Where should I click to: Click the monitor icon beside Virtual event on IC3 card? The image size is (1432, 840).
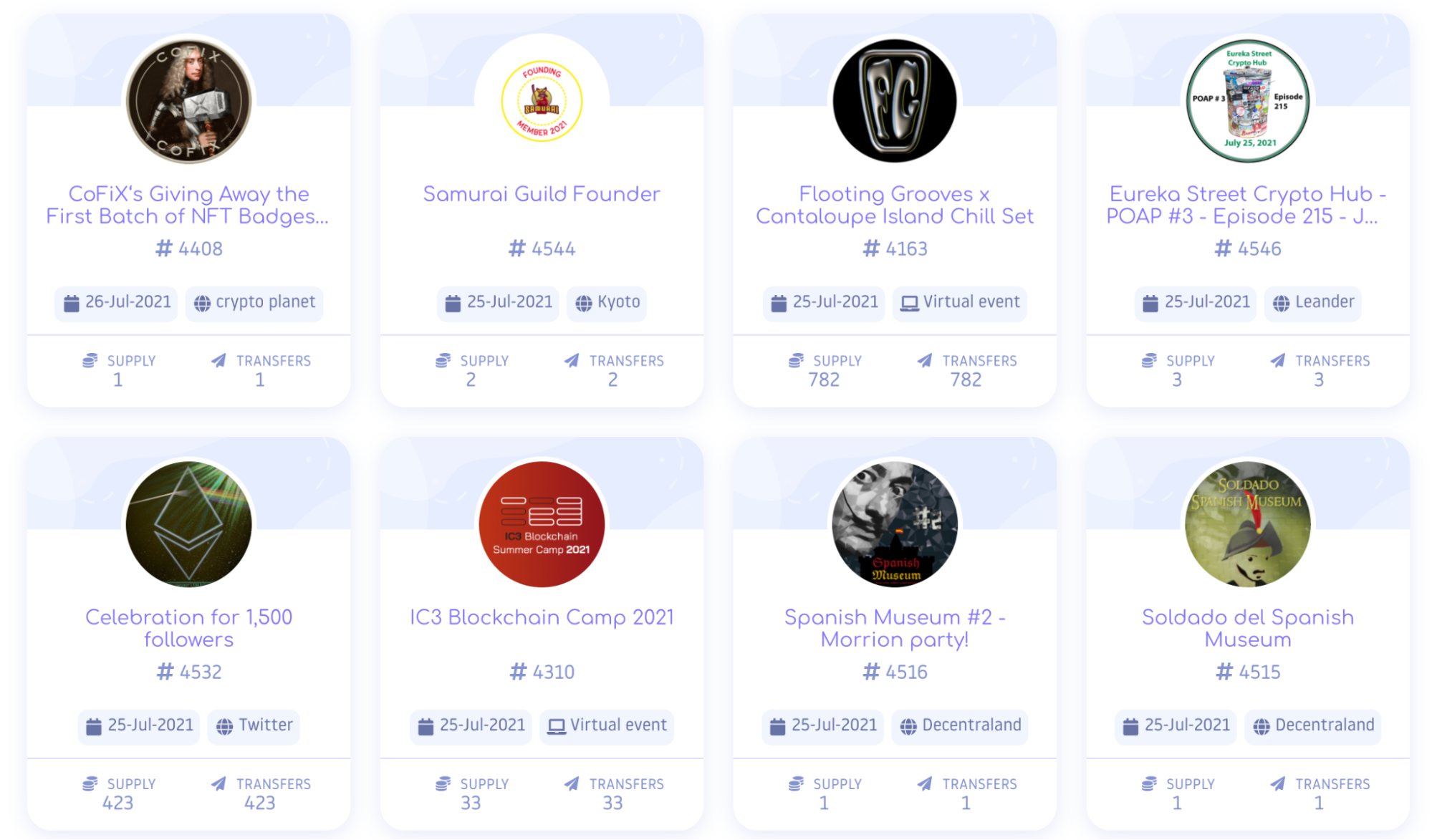pyautogui.click(x=555, y=725)
